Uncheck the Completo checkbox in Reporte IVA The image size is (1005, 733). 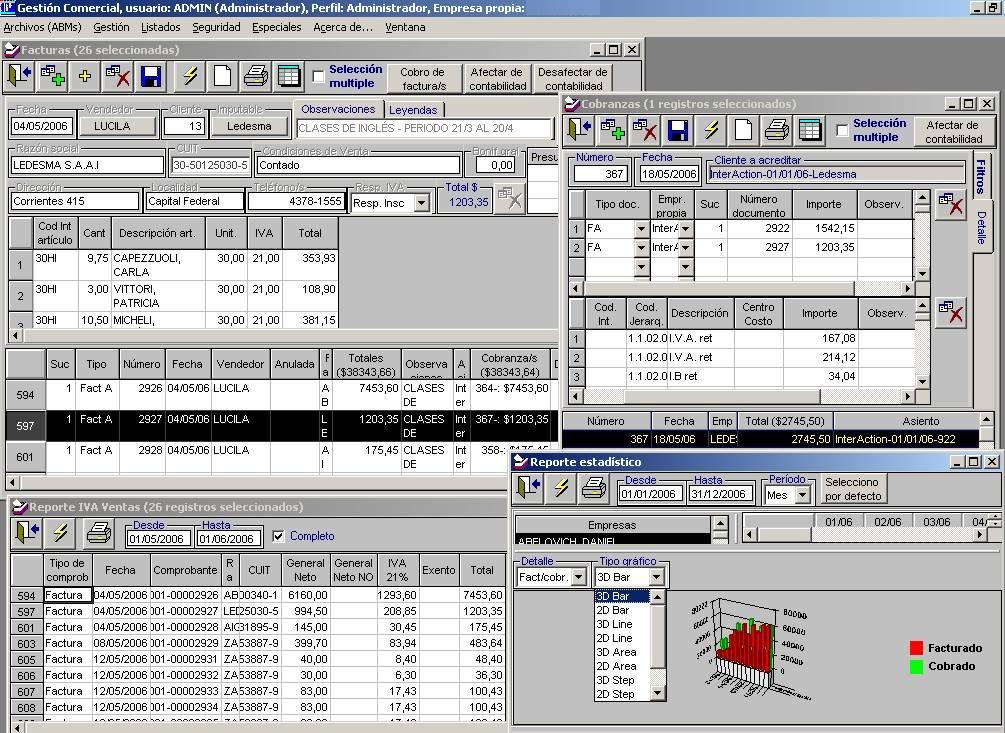[x=278, y=536]
